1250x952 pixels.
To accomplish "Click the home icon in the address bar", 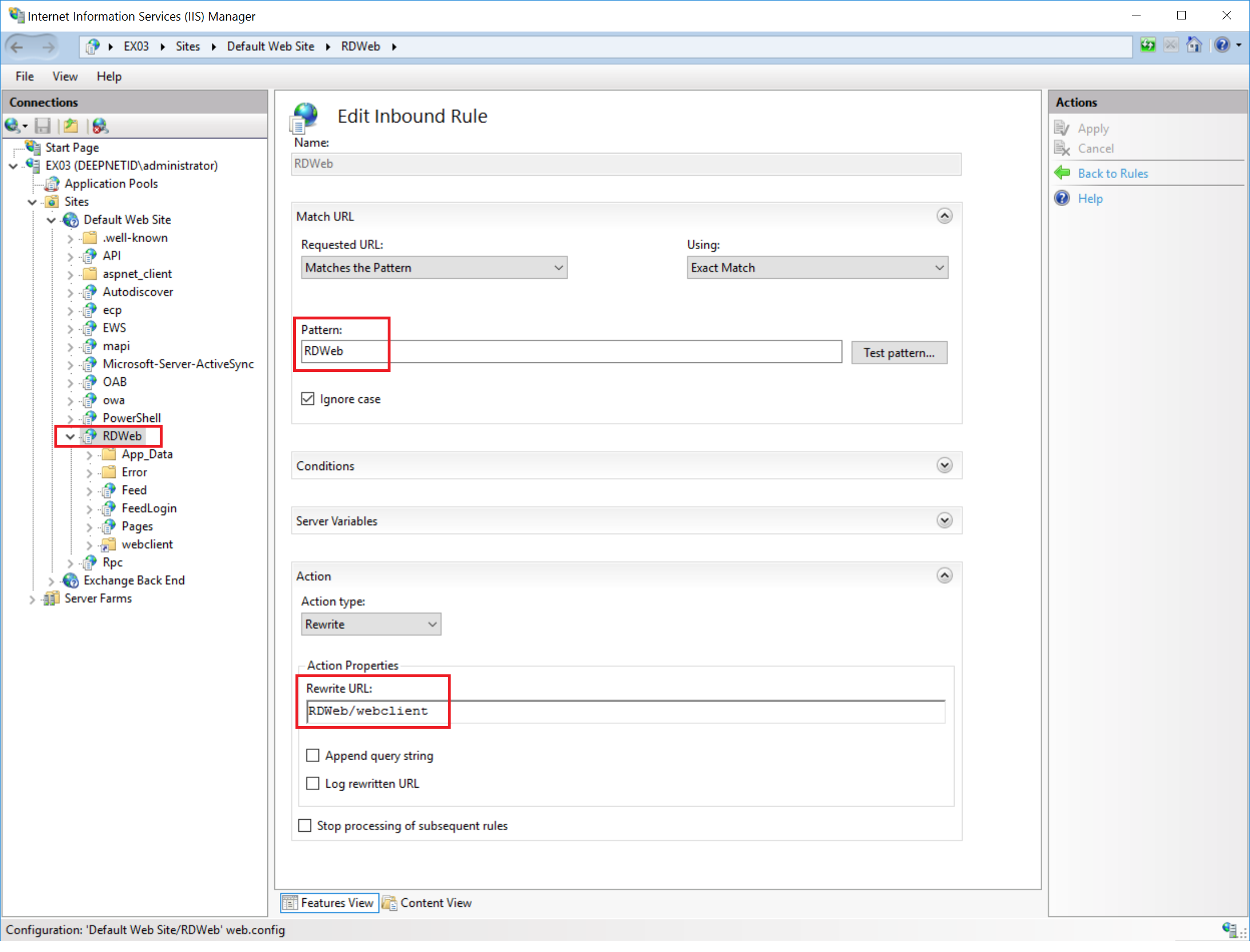I will 1193,46.
